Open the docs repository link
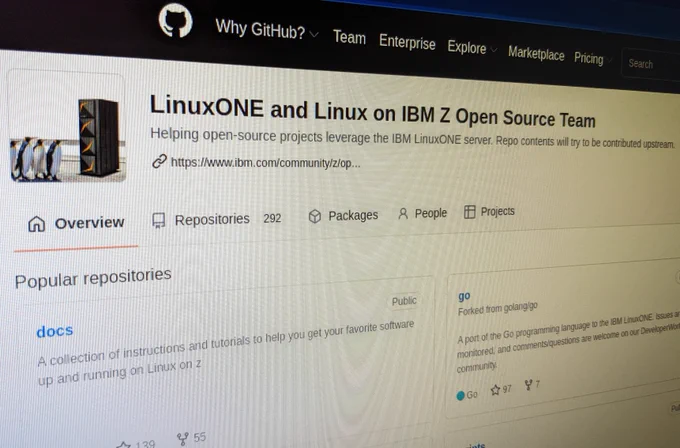Image resolution: width=680 pixels, height=448 pixels. [55, 331]
